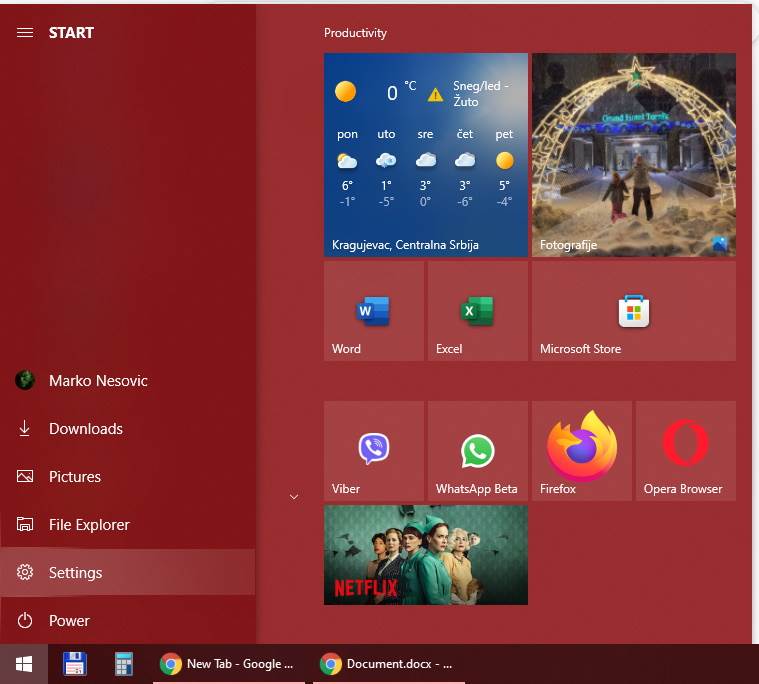Open the Pictures folder

tap(128, 476)
